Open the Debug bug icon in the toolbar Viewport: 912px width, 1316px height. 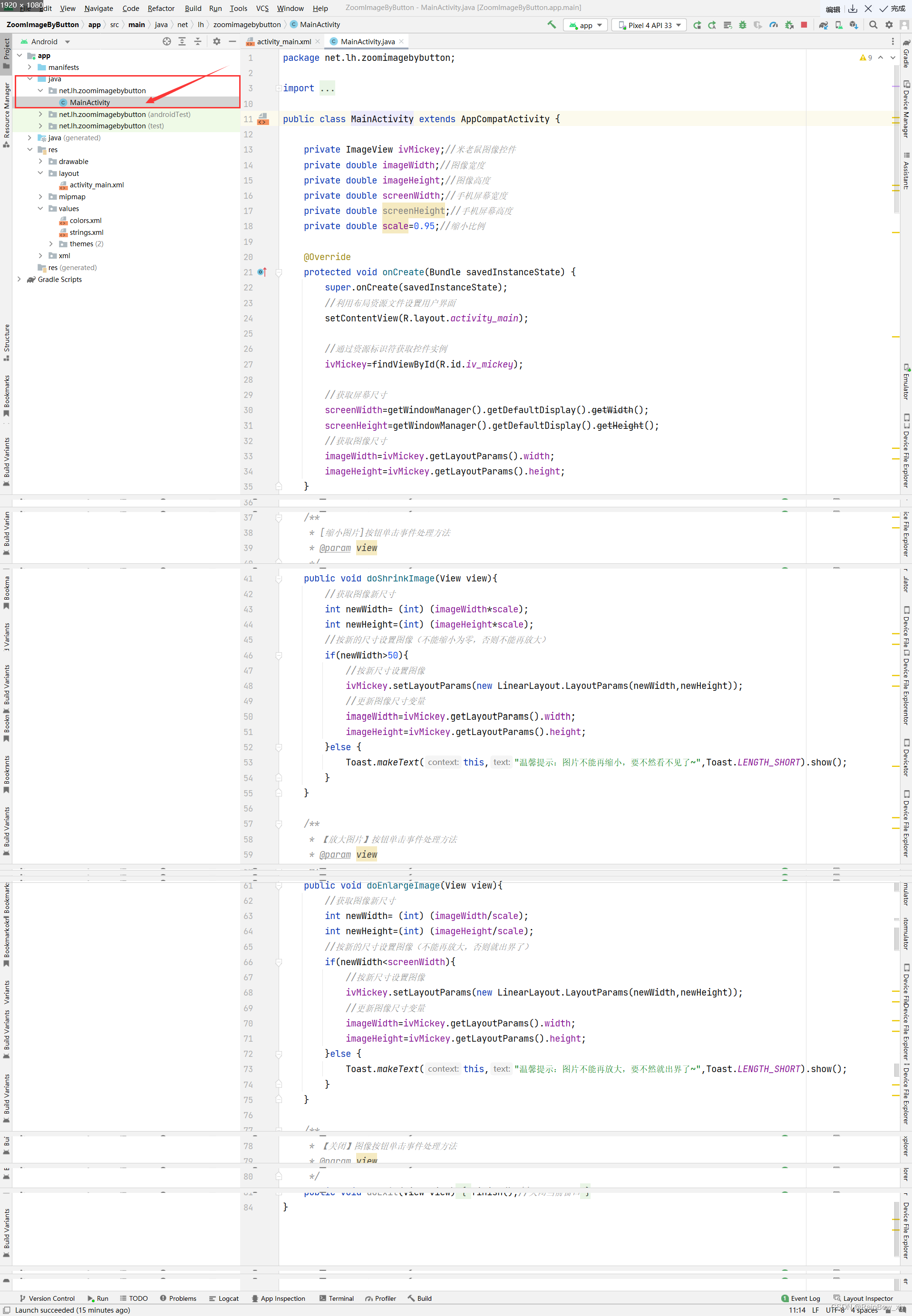742,25
